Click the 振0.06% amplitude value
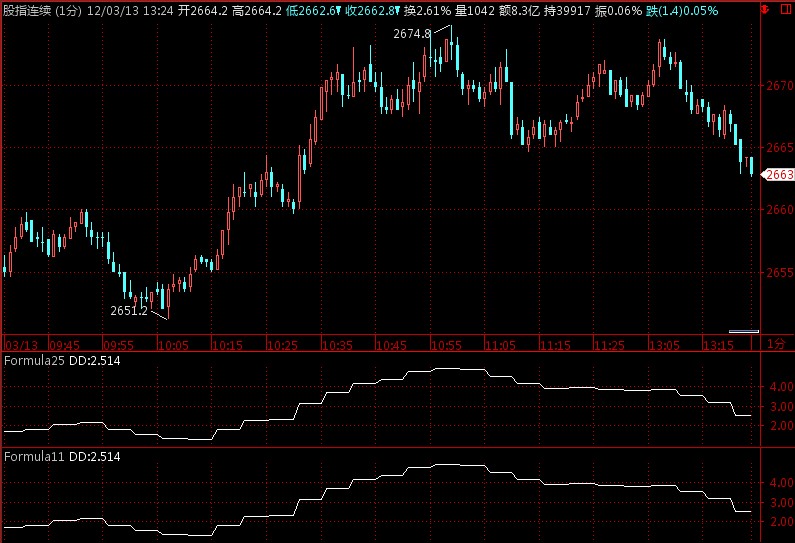This screenshot has width=795, height=543. pyautogui.click(x=618, y=11)
